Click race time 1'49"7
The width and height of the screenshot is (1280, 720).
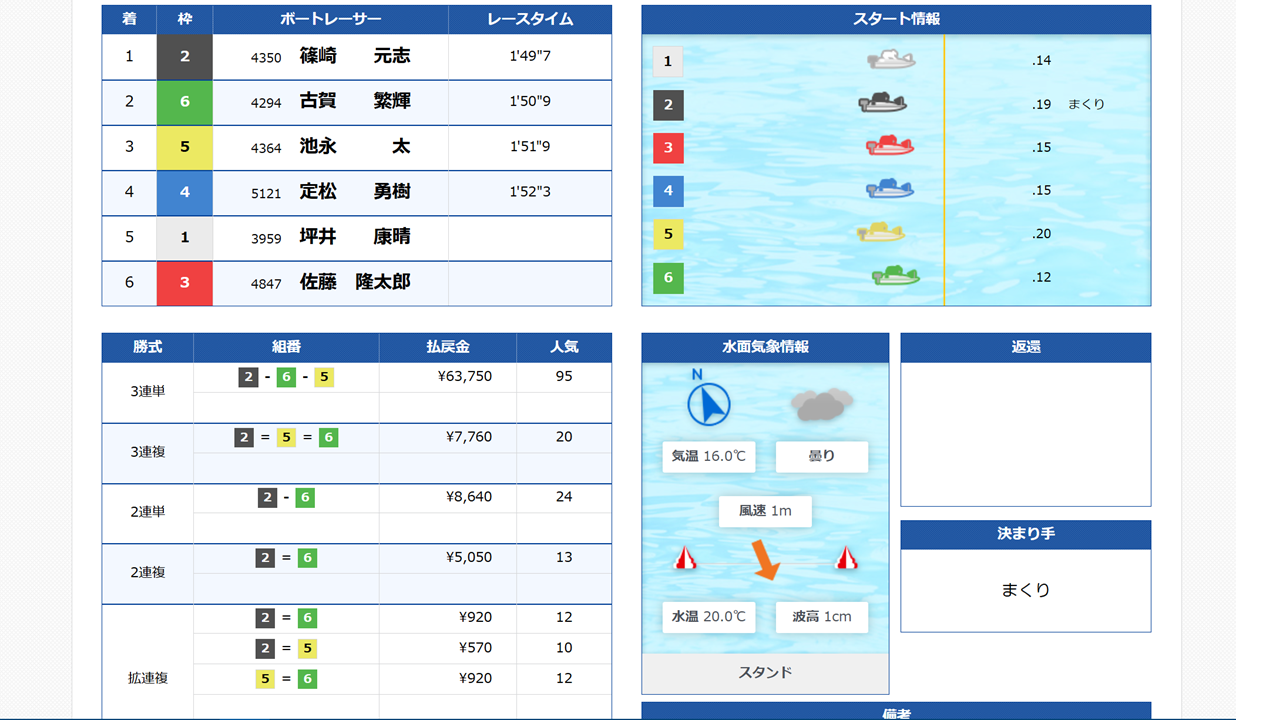coord(530,57)
